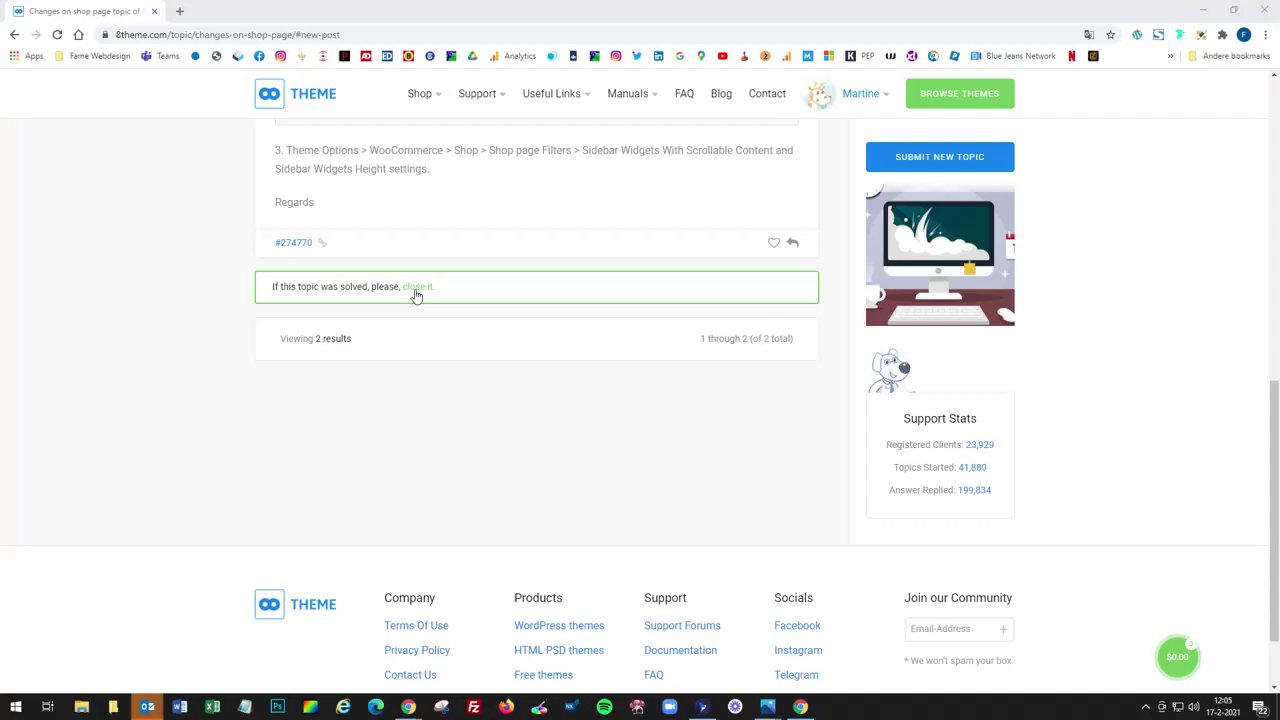Expand the Useful Links menu
The height and width of the screenshot is (720, 1280).
(556, 94)
